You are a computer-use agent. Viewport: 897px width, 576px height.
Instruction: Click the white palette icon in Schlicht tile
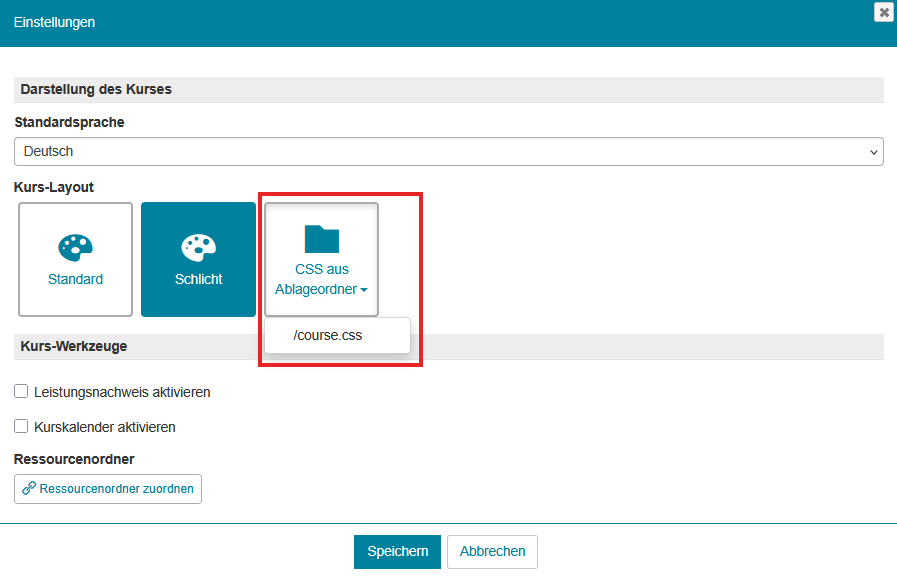(x=198, y=247)
